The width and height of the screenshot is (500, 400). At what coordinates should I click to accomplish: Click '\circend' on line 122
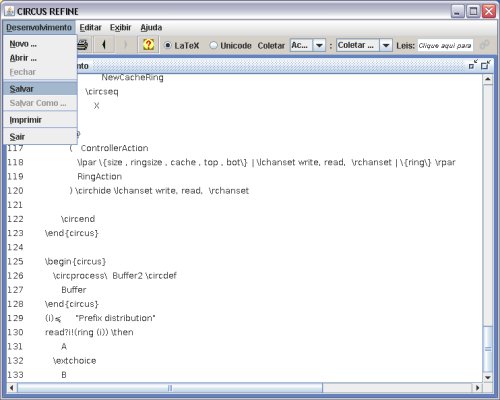(78, 219)
